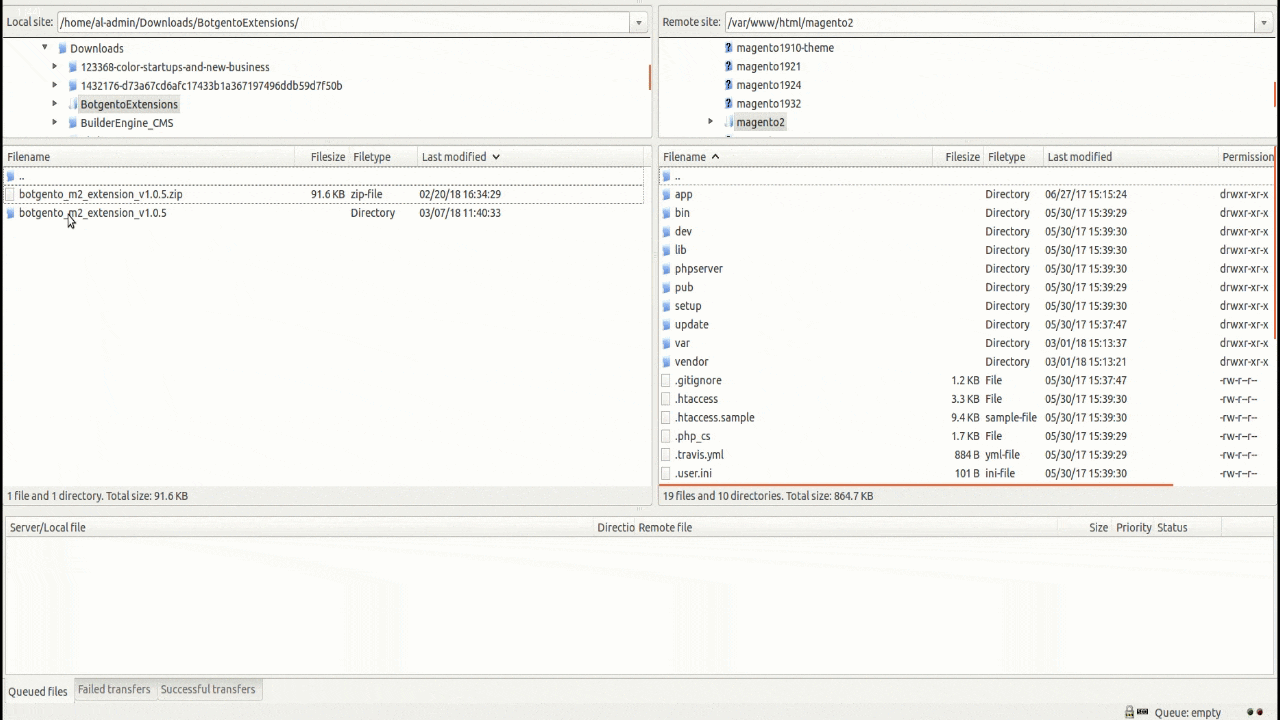Select the .gitignore file icon
The height and width of the screenshot is (720, 1280).
(666, 380)
